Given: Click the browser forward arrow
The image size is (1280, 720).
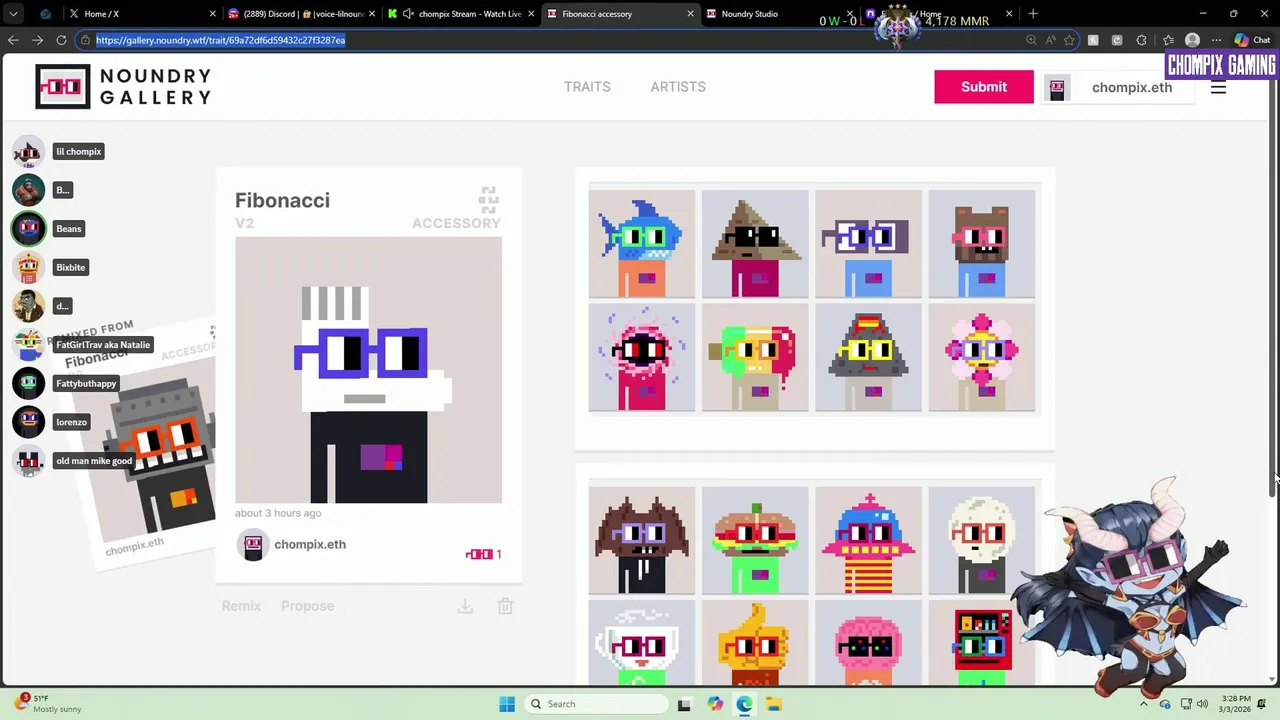Looking at the screenshot, I should pyautogui.click(x=37, y=40).
